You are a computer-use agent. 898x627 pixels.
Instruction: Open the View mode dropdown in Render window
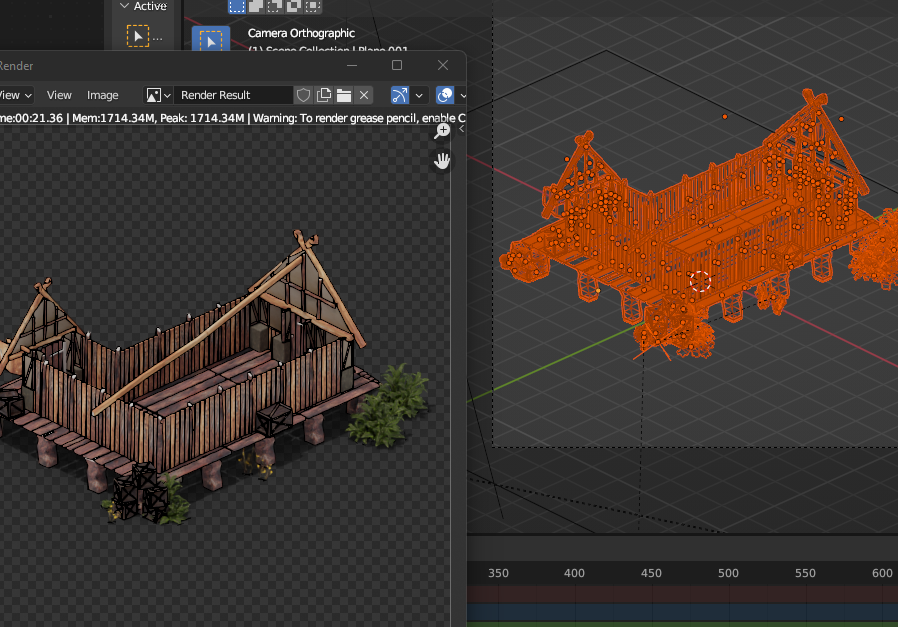pyautogui.click(x=16, y=95)
